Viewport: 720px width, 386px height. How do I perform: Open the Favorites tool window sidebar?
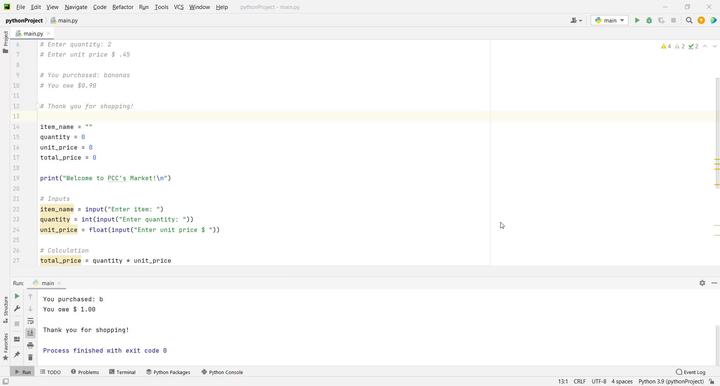[x=6, y=347]
